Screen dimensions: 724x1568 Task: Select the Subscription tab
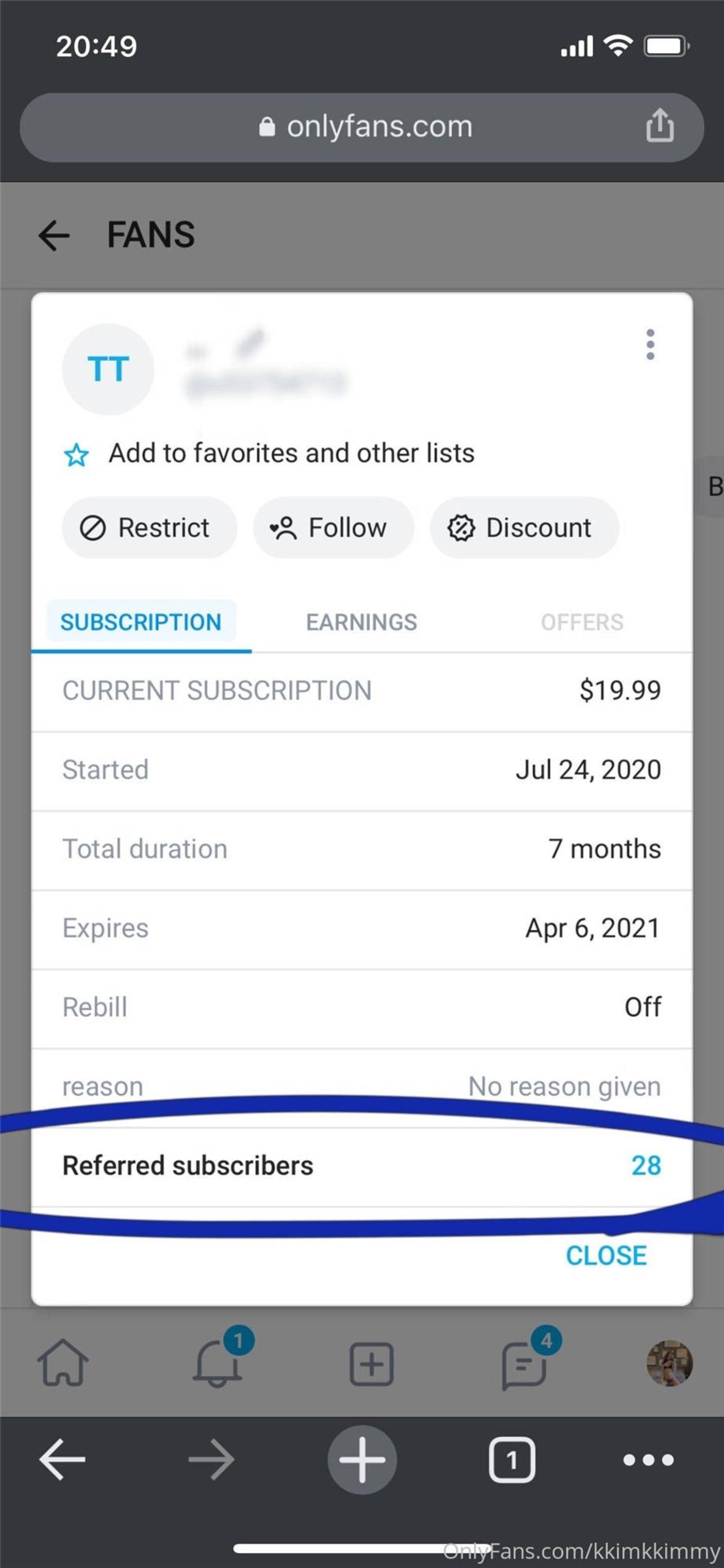click(x=140, y=622)
